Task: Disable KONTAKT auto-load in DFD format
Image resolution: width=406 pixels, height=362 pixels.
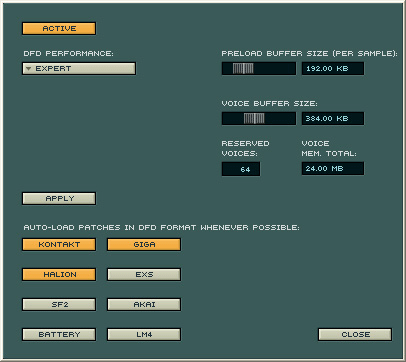Action: click(x=59, y=244)
